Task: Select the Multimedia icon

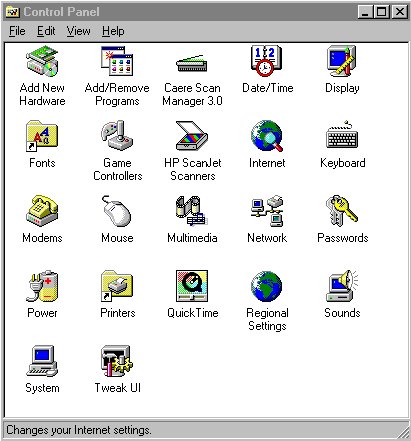Action: click(x=192, y=211)
